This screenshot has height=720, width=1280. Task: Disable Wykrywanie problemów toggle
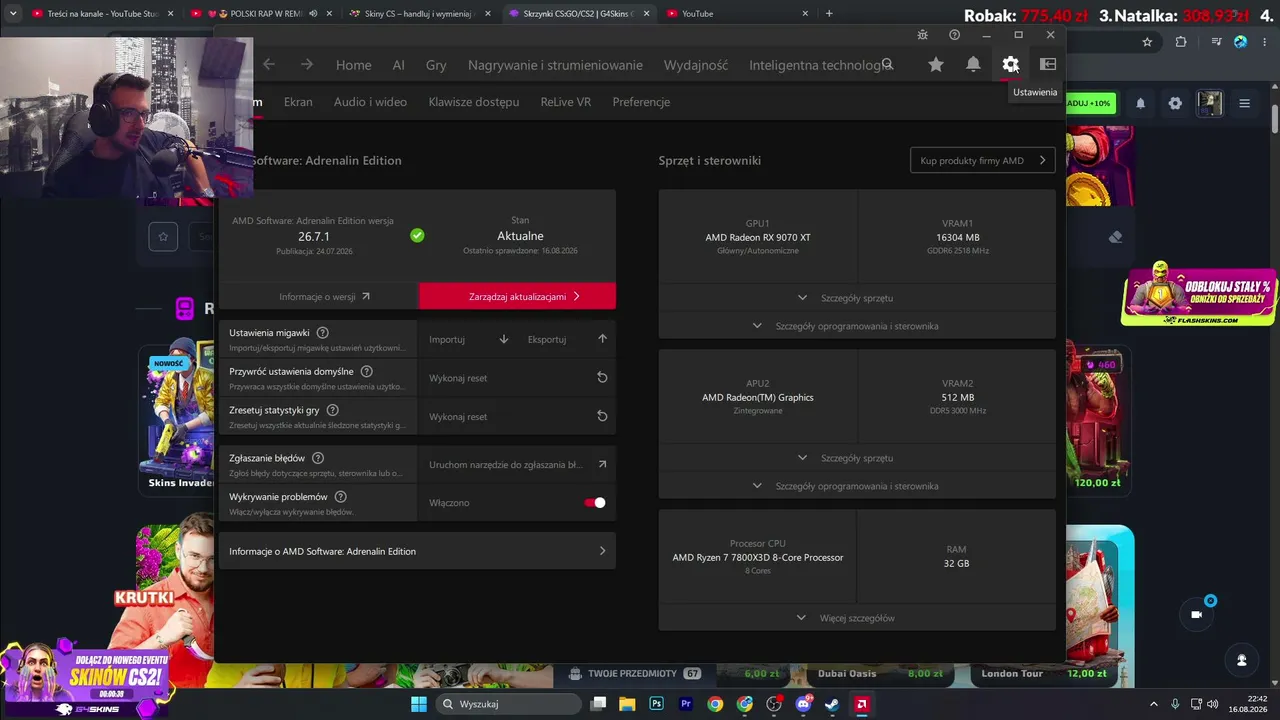pos(595,503)
